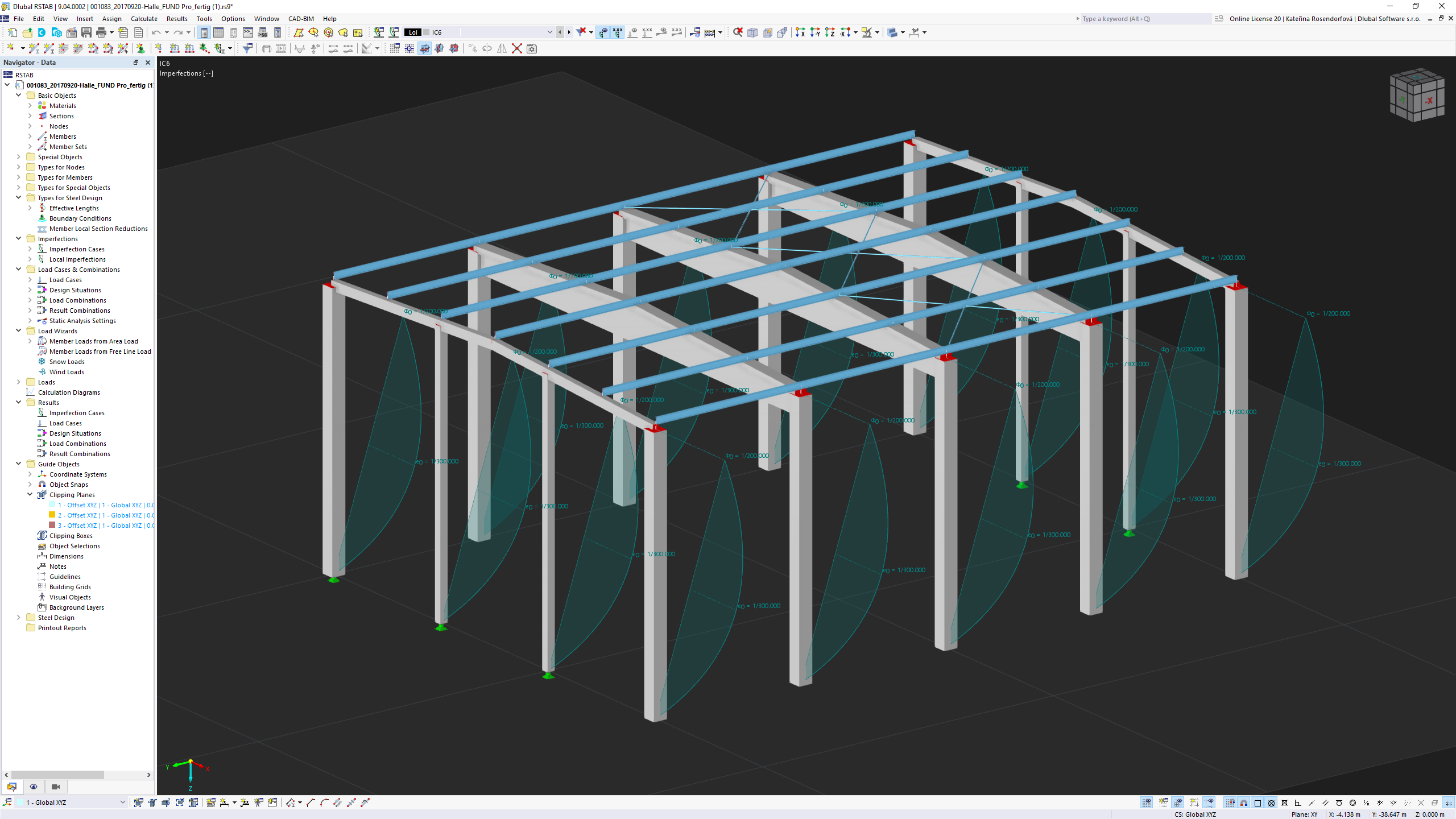Expand the Load Cases & Combinations section
The image size is (1456, 819).
(x=19, y=269)
